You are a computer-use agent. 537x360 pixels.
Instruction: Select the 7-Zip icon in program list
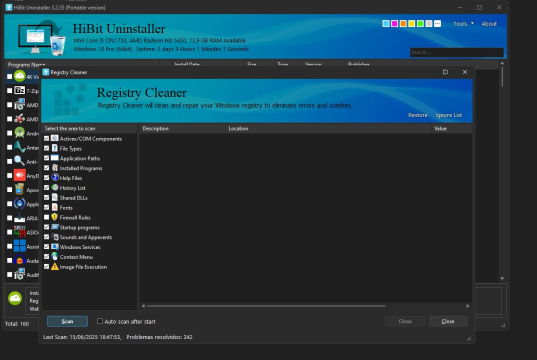click(x=20, y=90)
